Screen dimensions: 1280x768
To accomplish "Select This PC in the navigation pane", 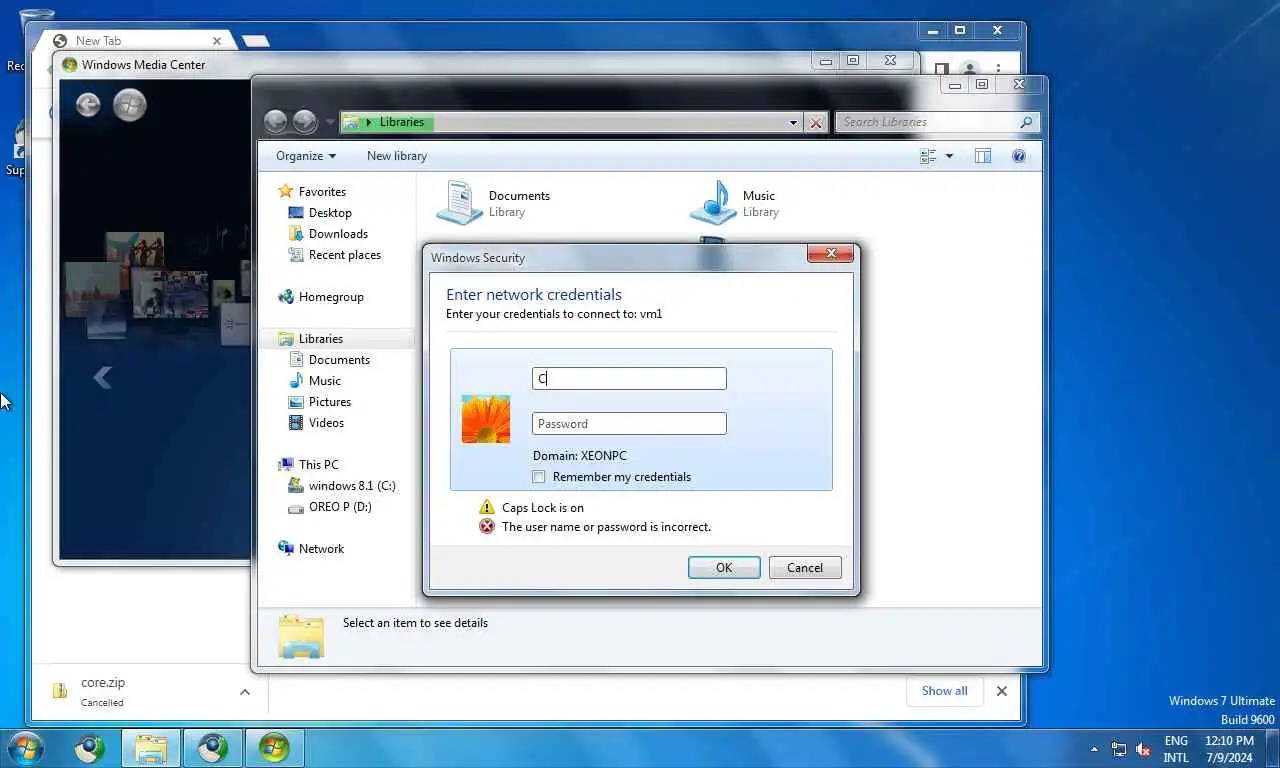I will [x=318, y=465].
